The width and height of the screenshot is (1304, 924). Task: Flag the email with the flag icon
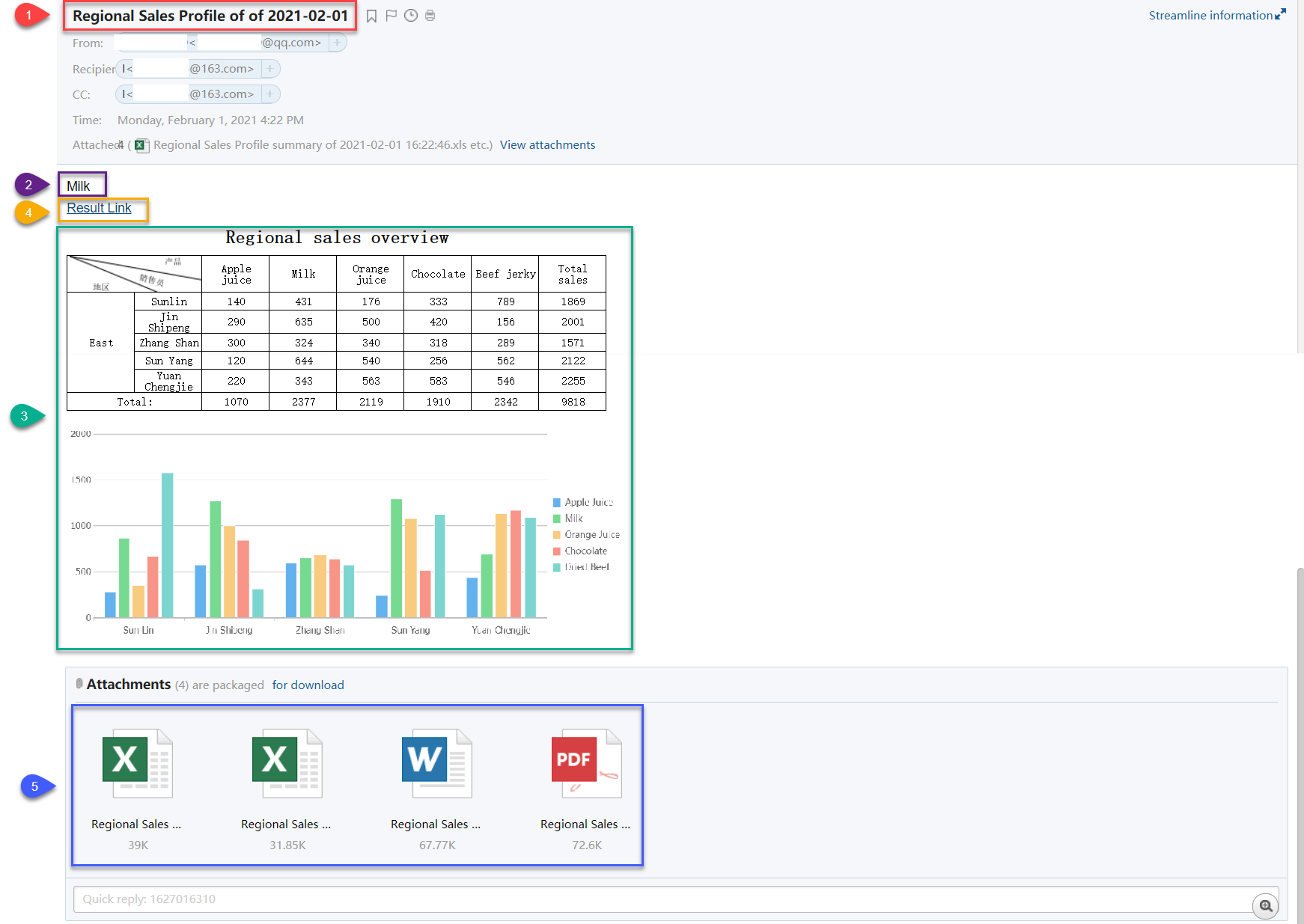pyautogui.click(x=391, y=15)
